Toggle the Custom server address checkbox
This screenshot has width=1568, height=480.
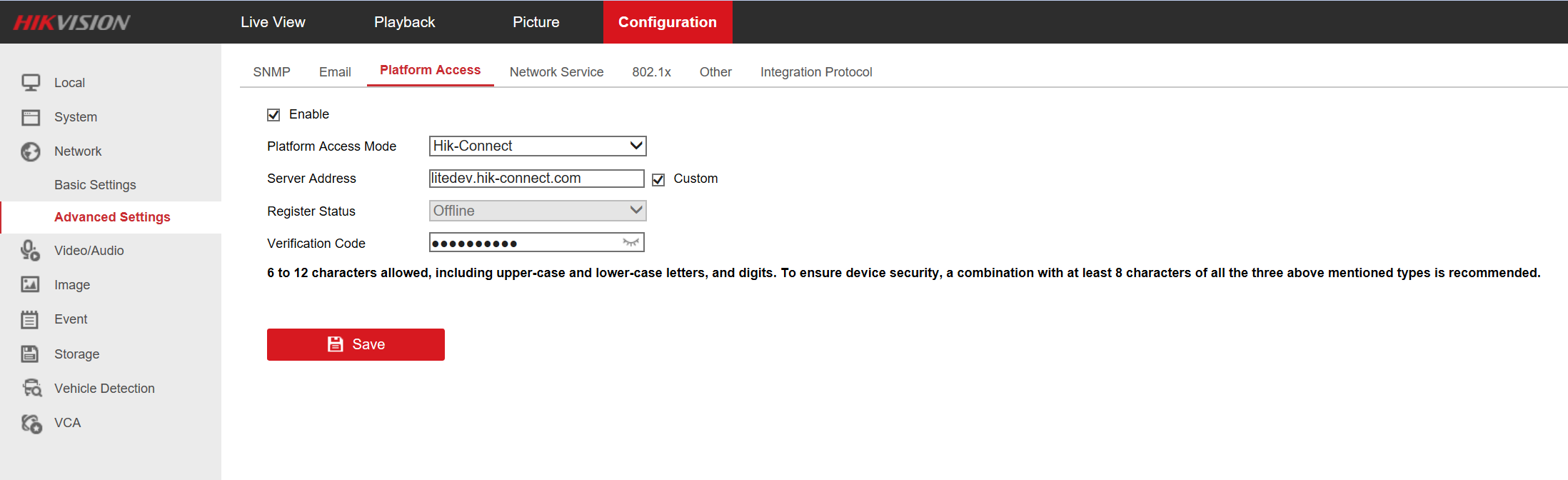(658, 179)
